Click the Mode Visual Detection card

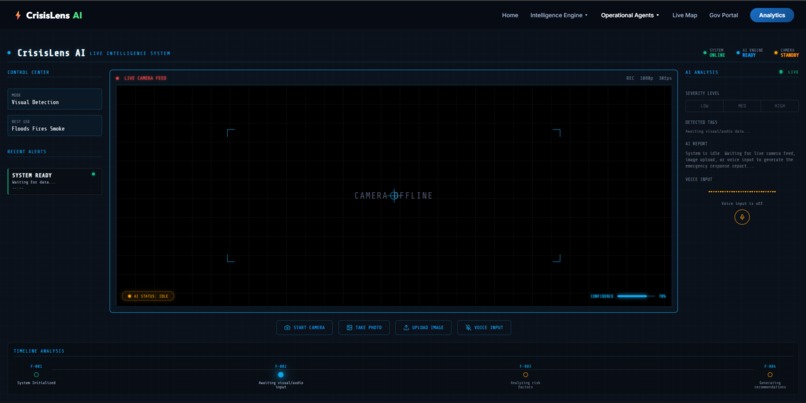54,99
